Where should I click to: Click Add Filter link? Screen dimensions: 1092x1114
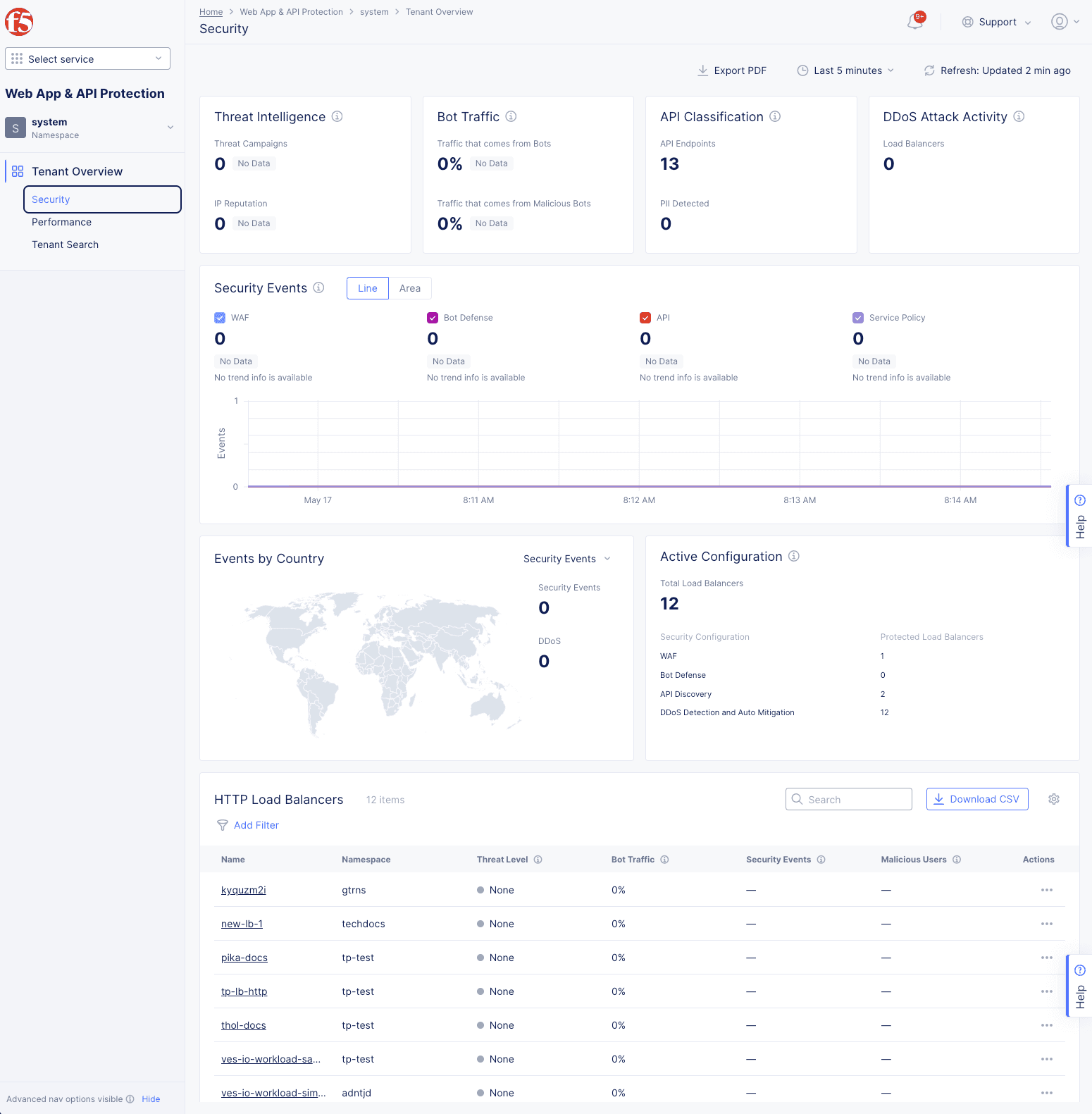coord(256,825)
